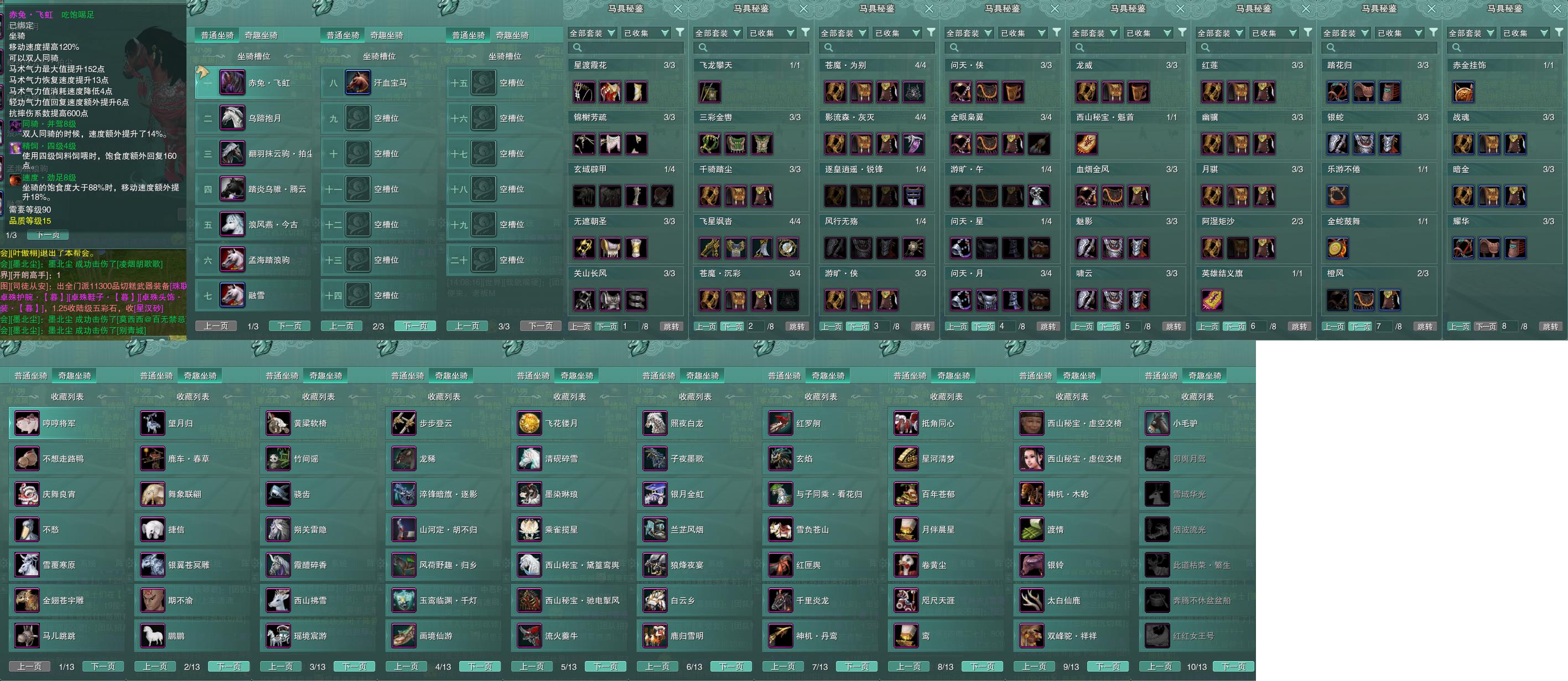Click 下一页 in tooltip under 品质等级15

[x=49, y=235]
